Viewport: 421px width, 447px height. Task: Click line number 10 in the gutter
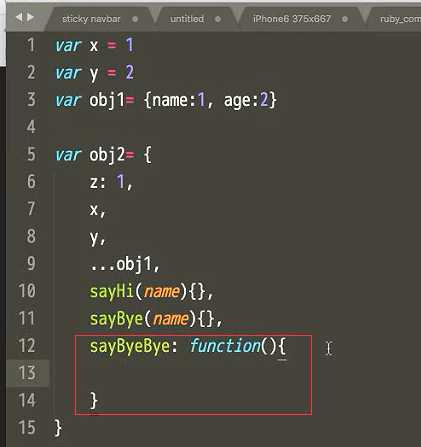tap(27, 291)
